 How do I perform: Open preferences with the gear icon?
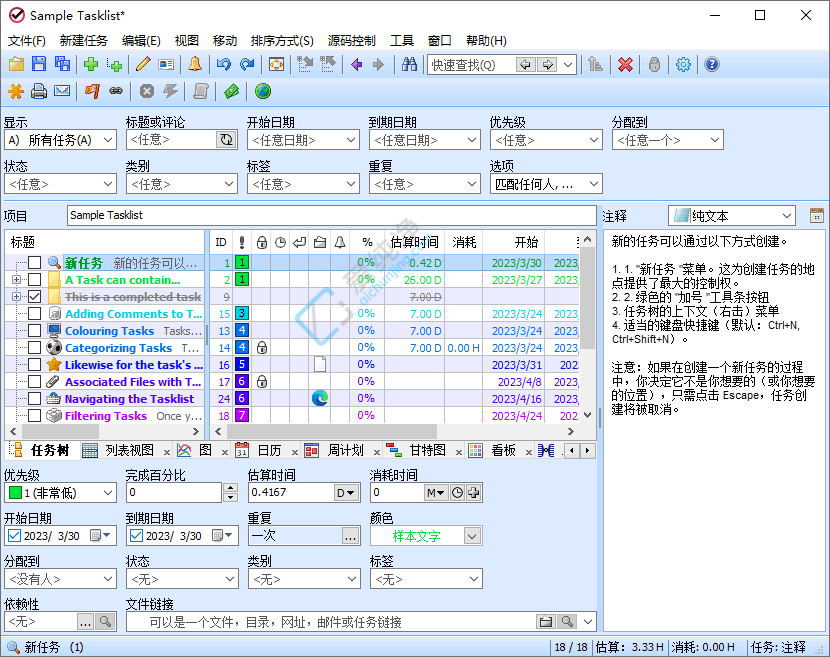tap(683, 65)
